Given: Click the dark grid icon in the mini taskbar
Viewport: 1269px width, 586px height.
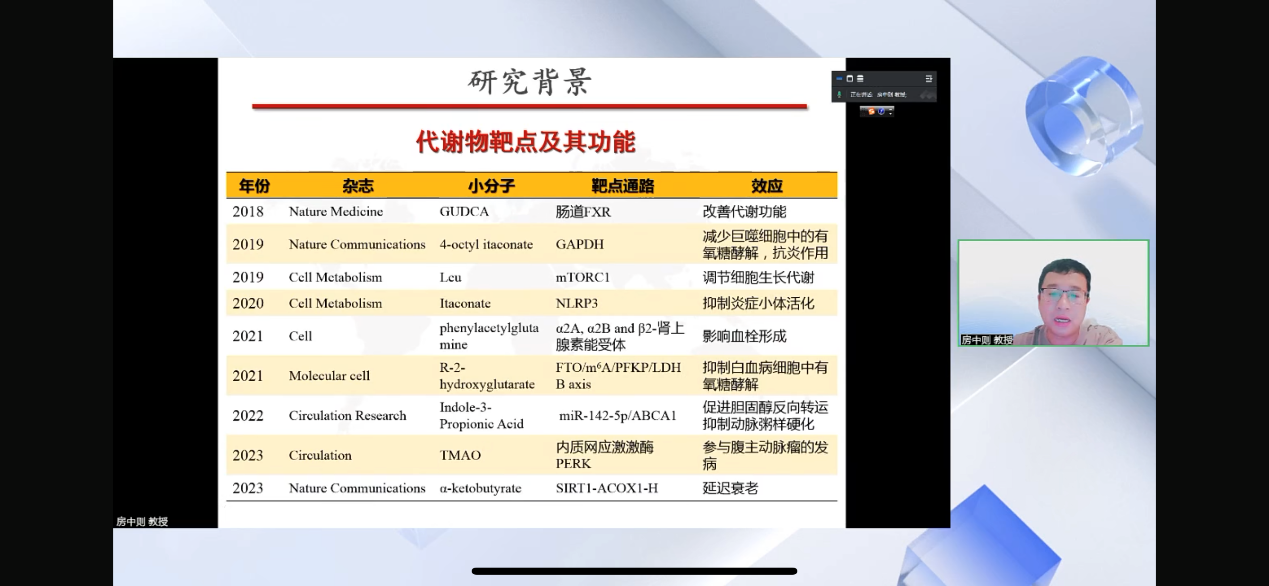Looking at the screenshot, I should point(864,111).
